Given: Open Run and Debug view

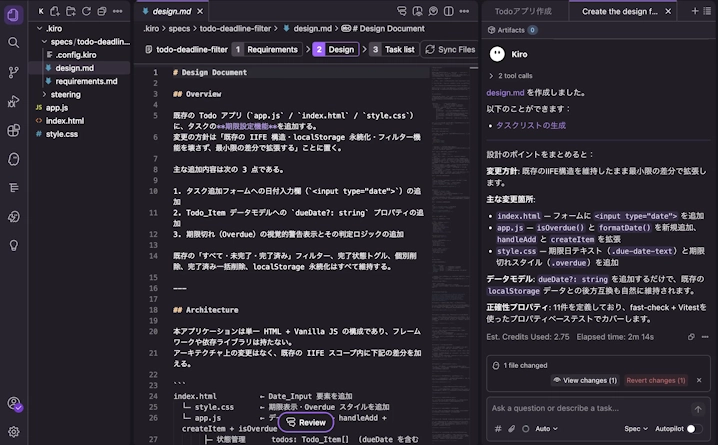Looking at the screenshot, I should coord(14,101).
